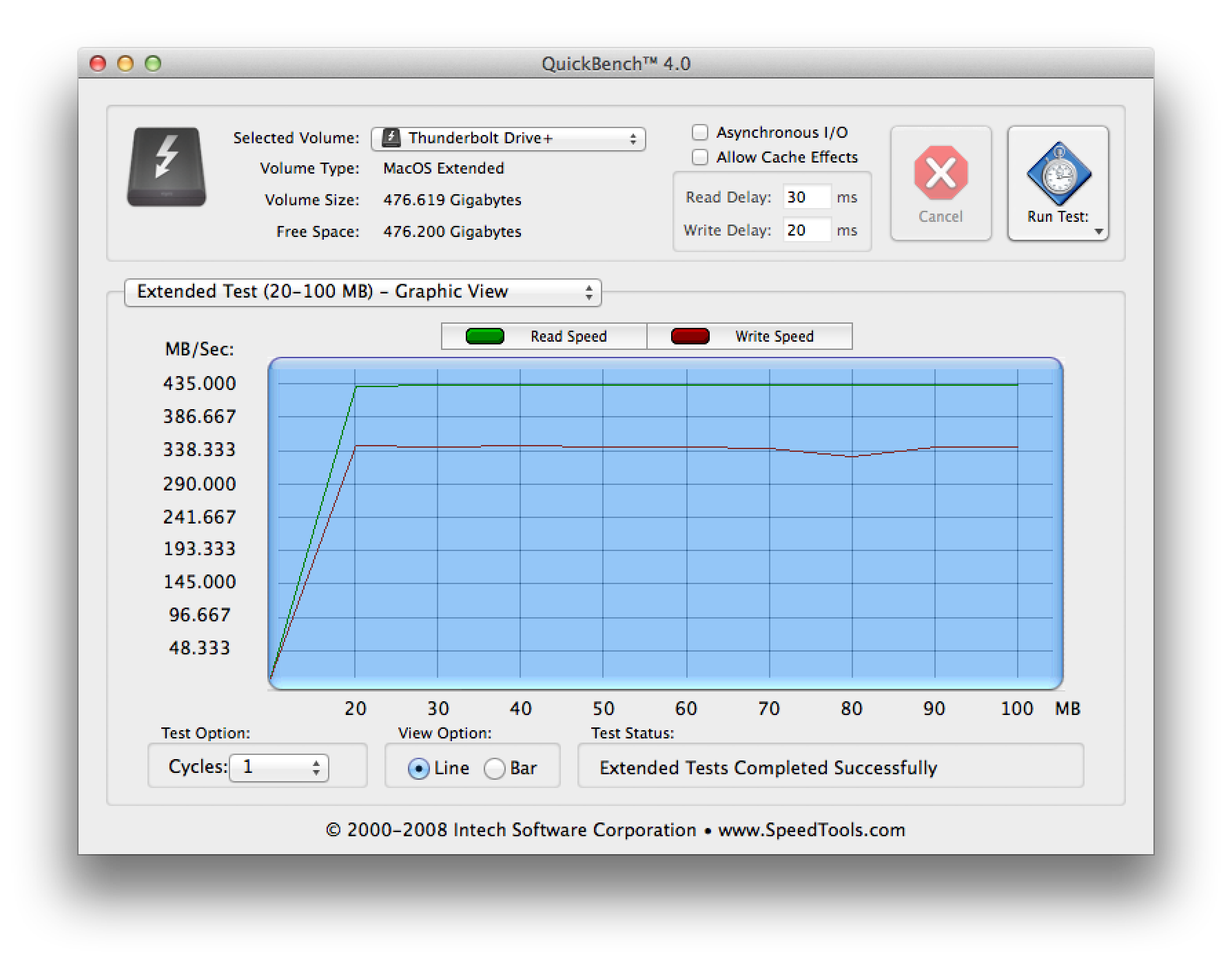Image resolution: width=1232 pixels, height=963 pixels.
Task: Click the MacOS Extended volume type text
Action: point(444,168)
